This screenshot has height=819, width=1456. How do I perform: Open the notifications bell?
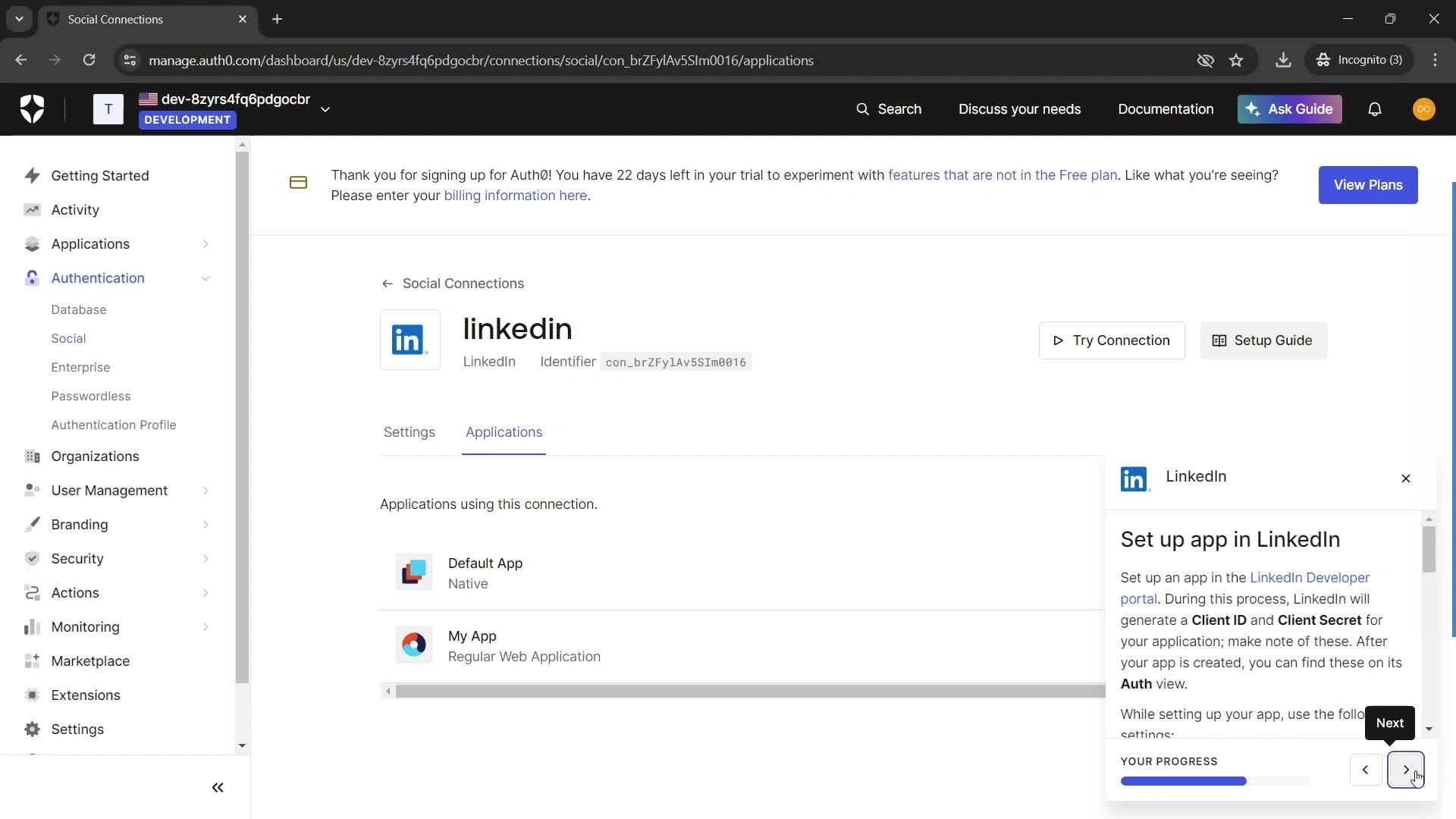pyautogui.click(x=1374, y=109)
